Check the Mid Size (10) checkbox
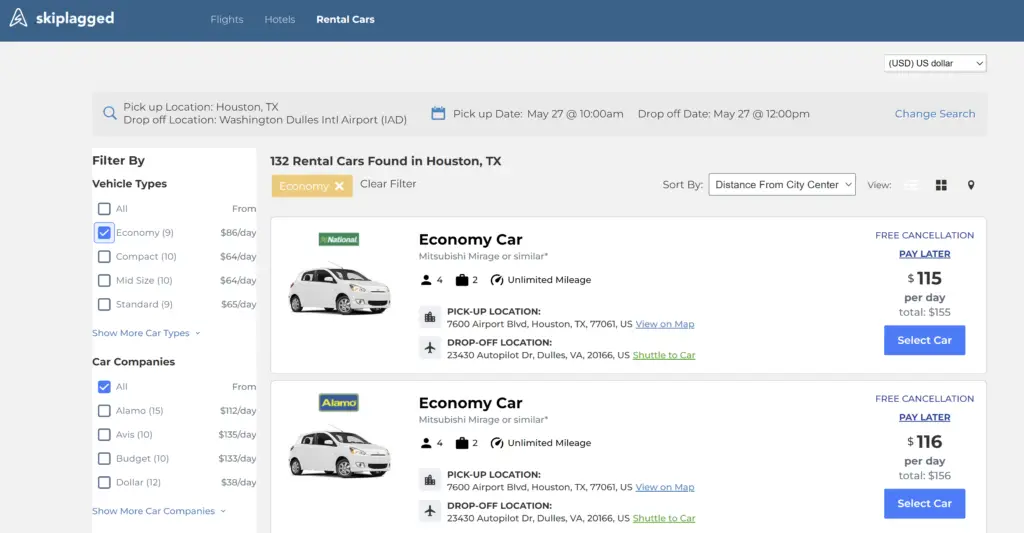1024x533 pixels. (x=104, y=280)
